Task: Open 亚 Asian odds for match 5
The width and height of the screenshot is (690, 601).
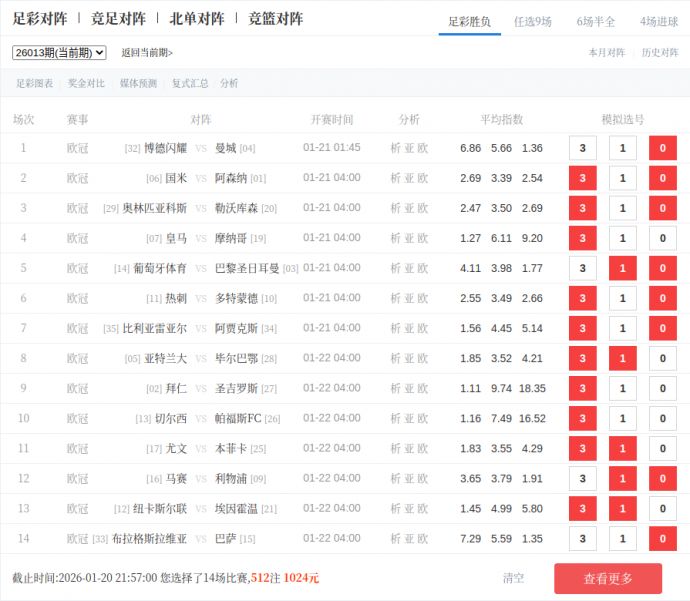Action: tap(409, 268)
